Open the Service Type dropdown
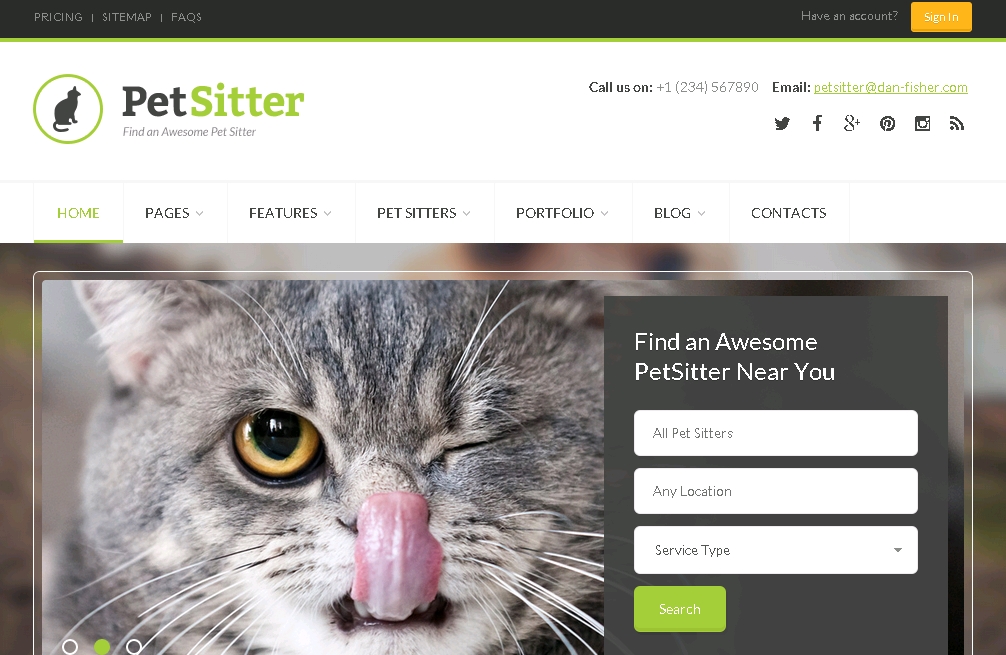Image resolution: width=1006 pixels, height=655 pixels. (x=776, y=550)
